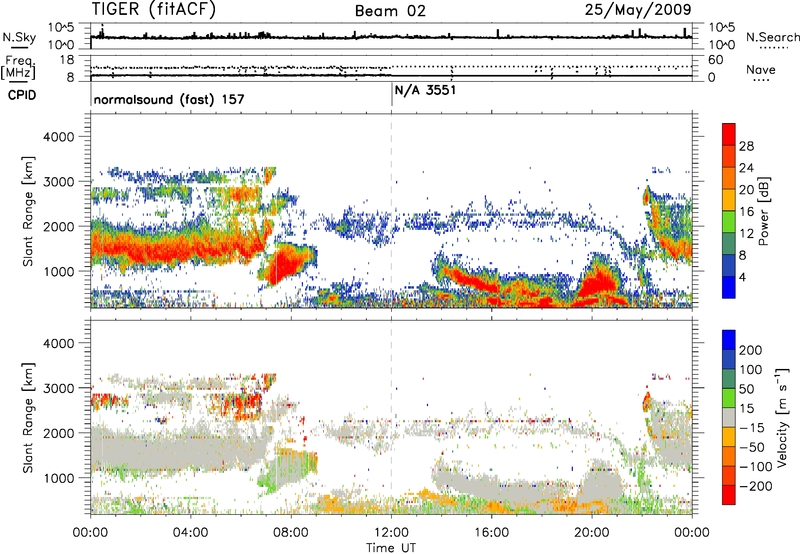Click the 'Nave' legend label
The height and width of the screenshot is (554, 800).
[761, 69]
